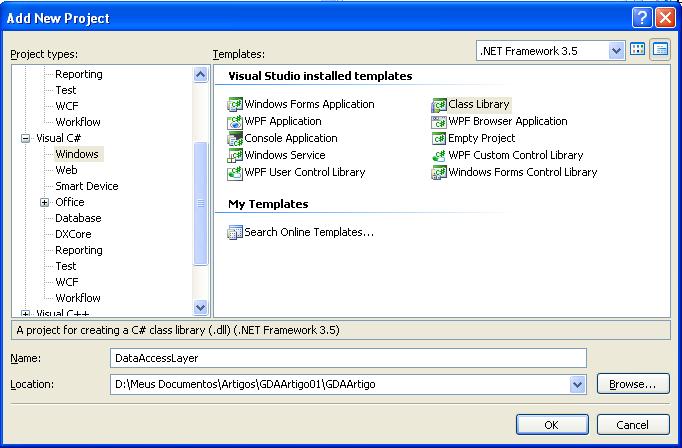Choose the WPF Application template icon
This screenshot has width=682, height=448.
tap(236, 121)
